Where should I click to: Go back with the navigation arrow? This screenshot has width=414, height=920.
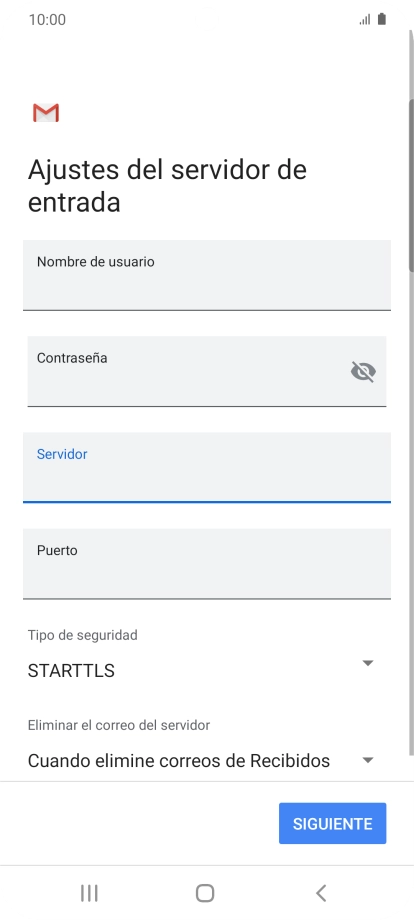point(321,893)
